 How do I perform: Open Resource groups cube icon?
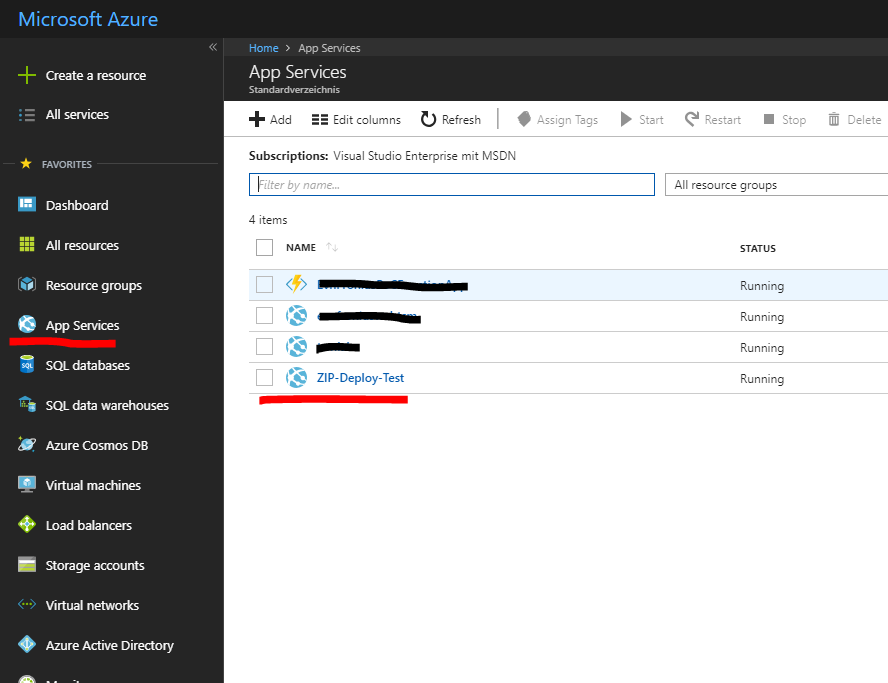(x=27, y=285)
